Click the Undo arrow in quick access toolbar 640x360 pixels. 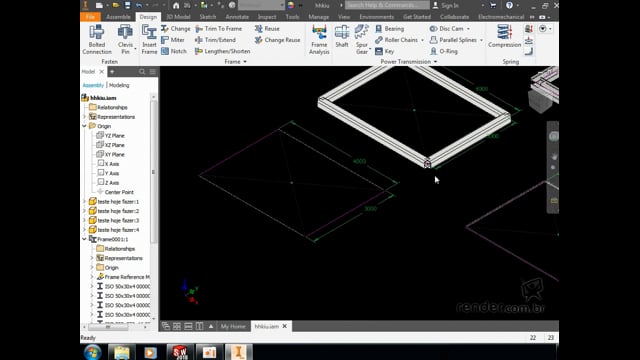point(139,5)
